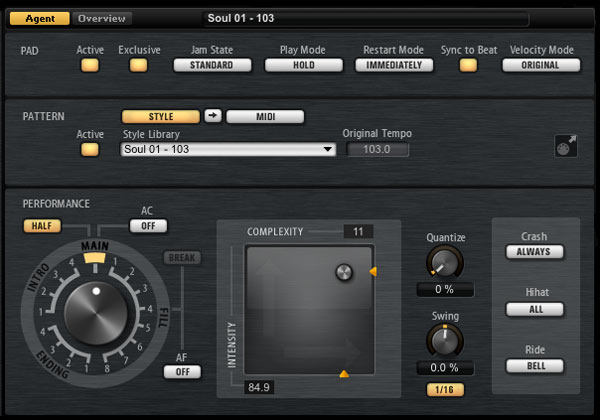Toggle the Exclusive button
Viewport: 600px width, 420px height.
(138, 65)
